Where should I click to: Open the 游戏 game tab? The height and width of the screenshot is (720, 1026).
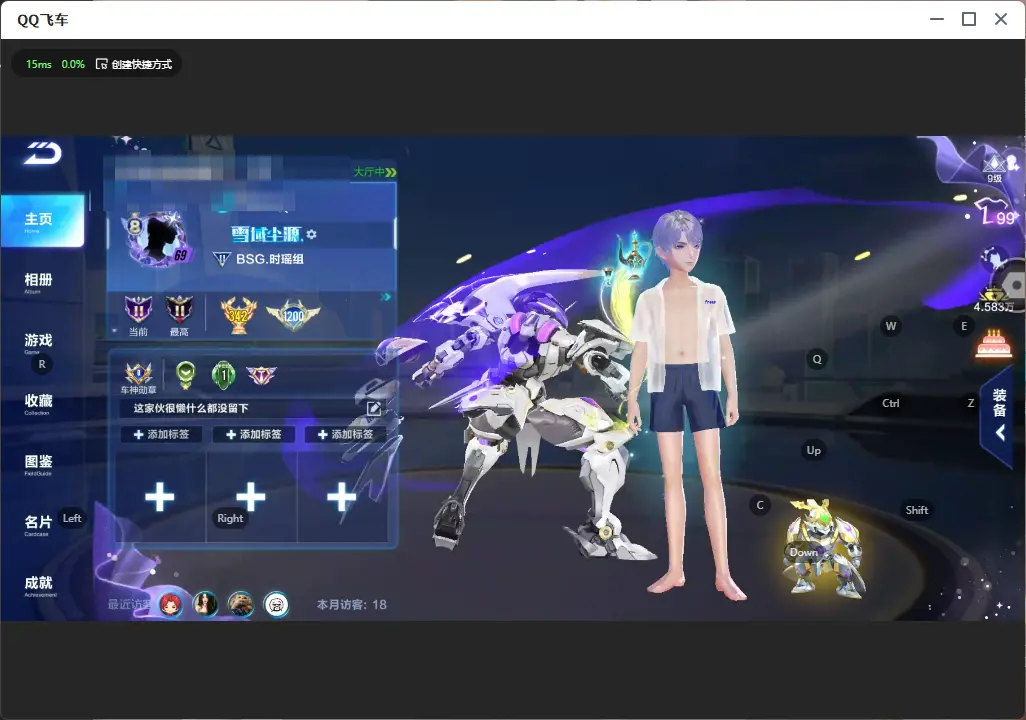[x=39, y=342]
